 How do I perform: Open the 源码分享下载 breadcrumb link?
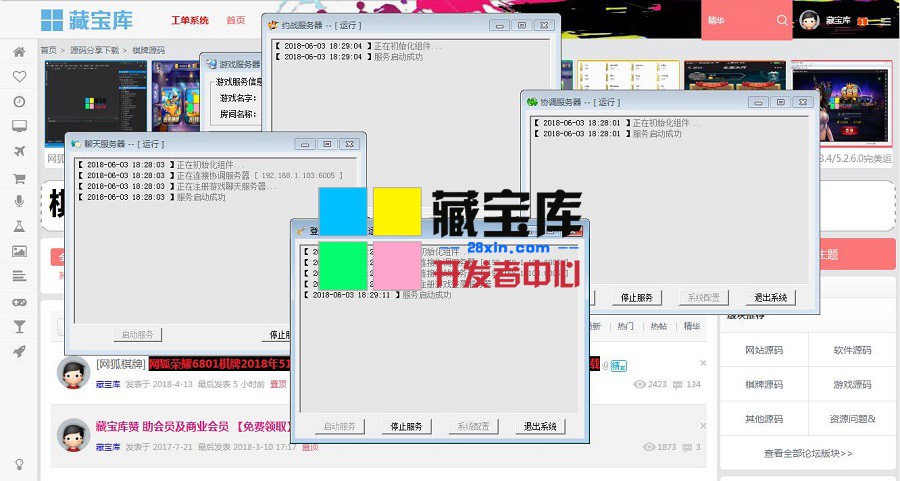click(x=95, y=49)
